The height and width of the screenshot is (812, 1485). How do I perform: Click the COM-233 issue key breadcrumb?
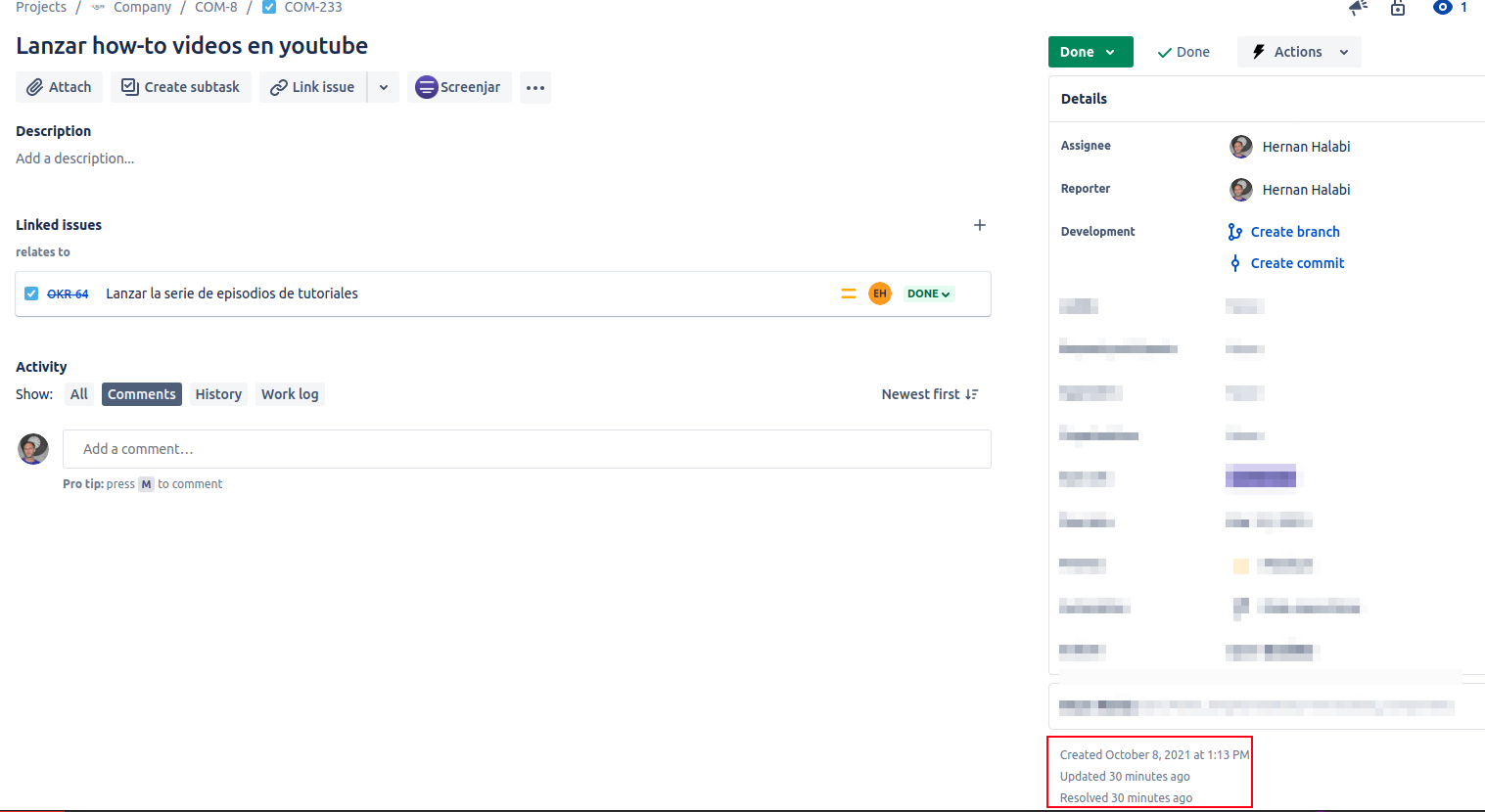tap(313, 7)
